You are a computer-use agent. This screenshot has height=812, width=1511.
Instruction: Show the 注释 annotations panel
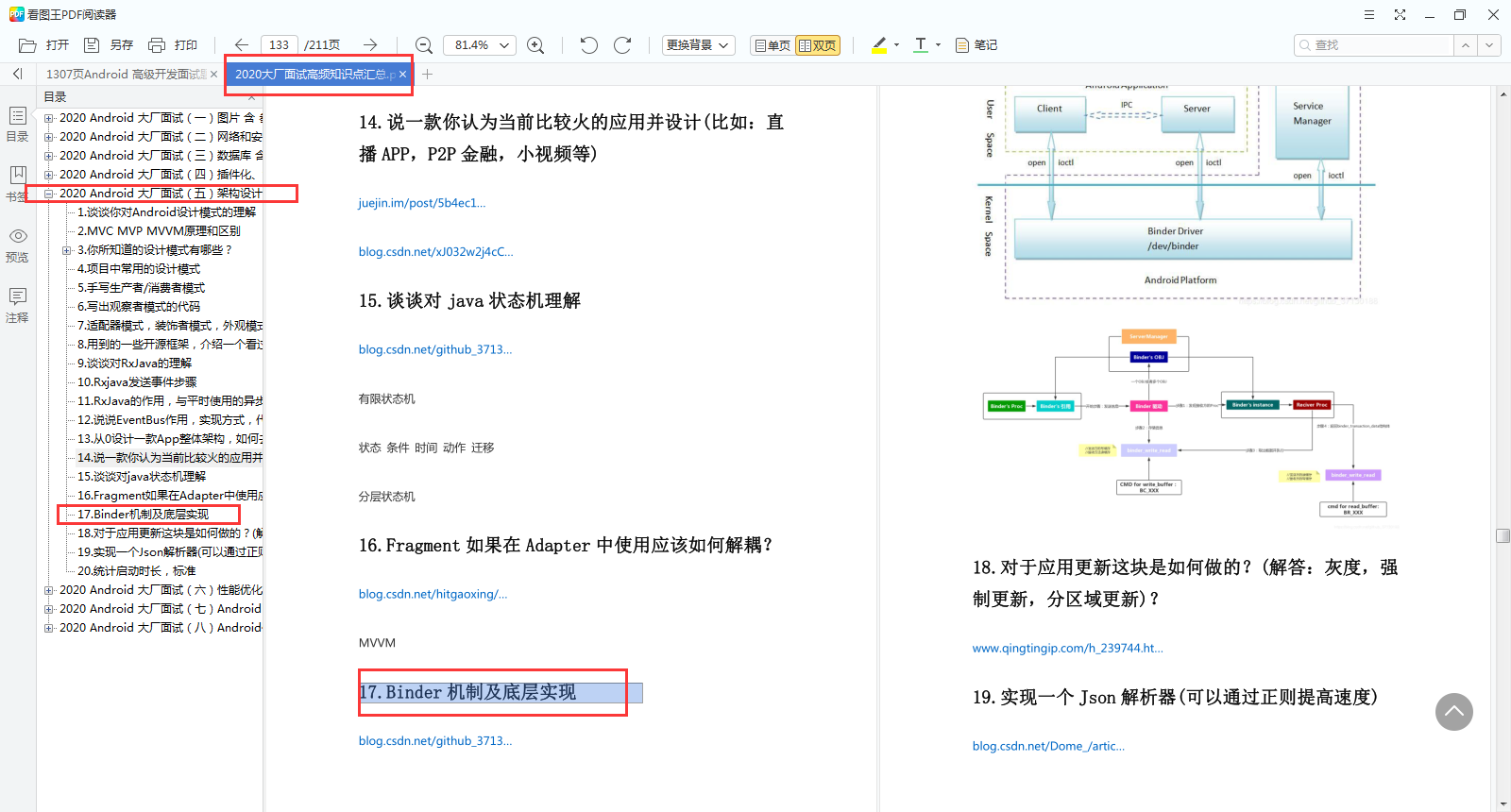click(17, 305)
